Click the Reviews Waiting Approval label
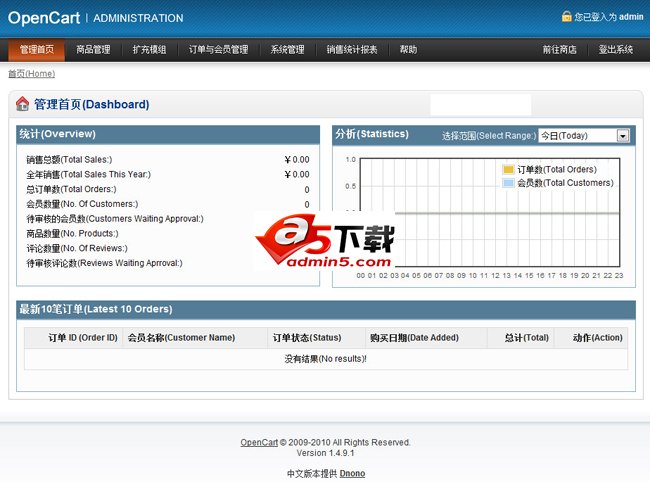650x482 pixels. [104, 263]
